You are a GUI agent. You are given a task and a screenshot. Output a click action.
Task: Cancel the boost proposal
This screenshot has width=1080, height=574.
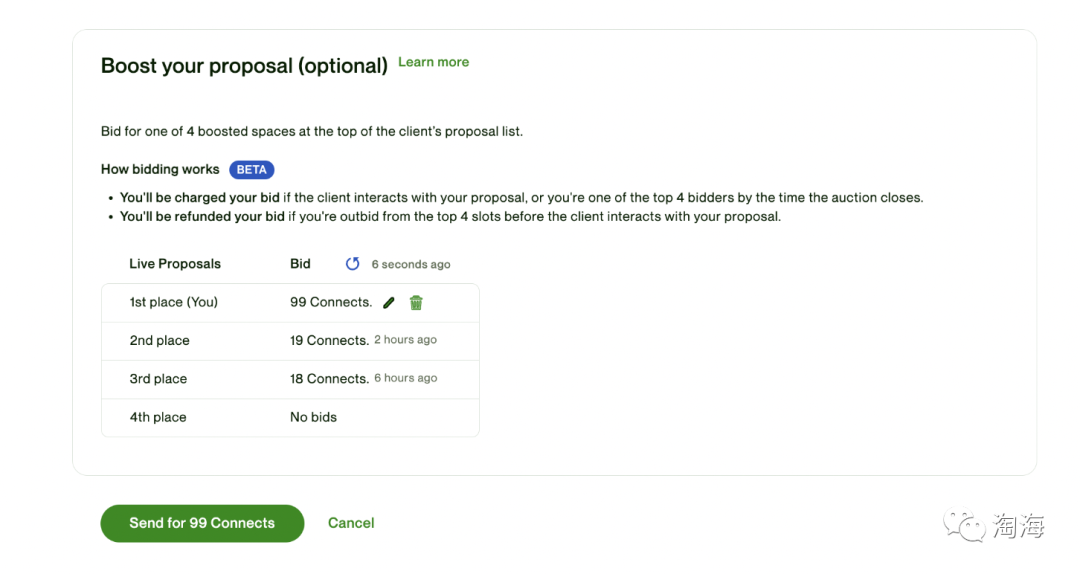coord(351,523)
